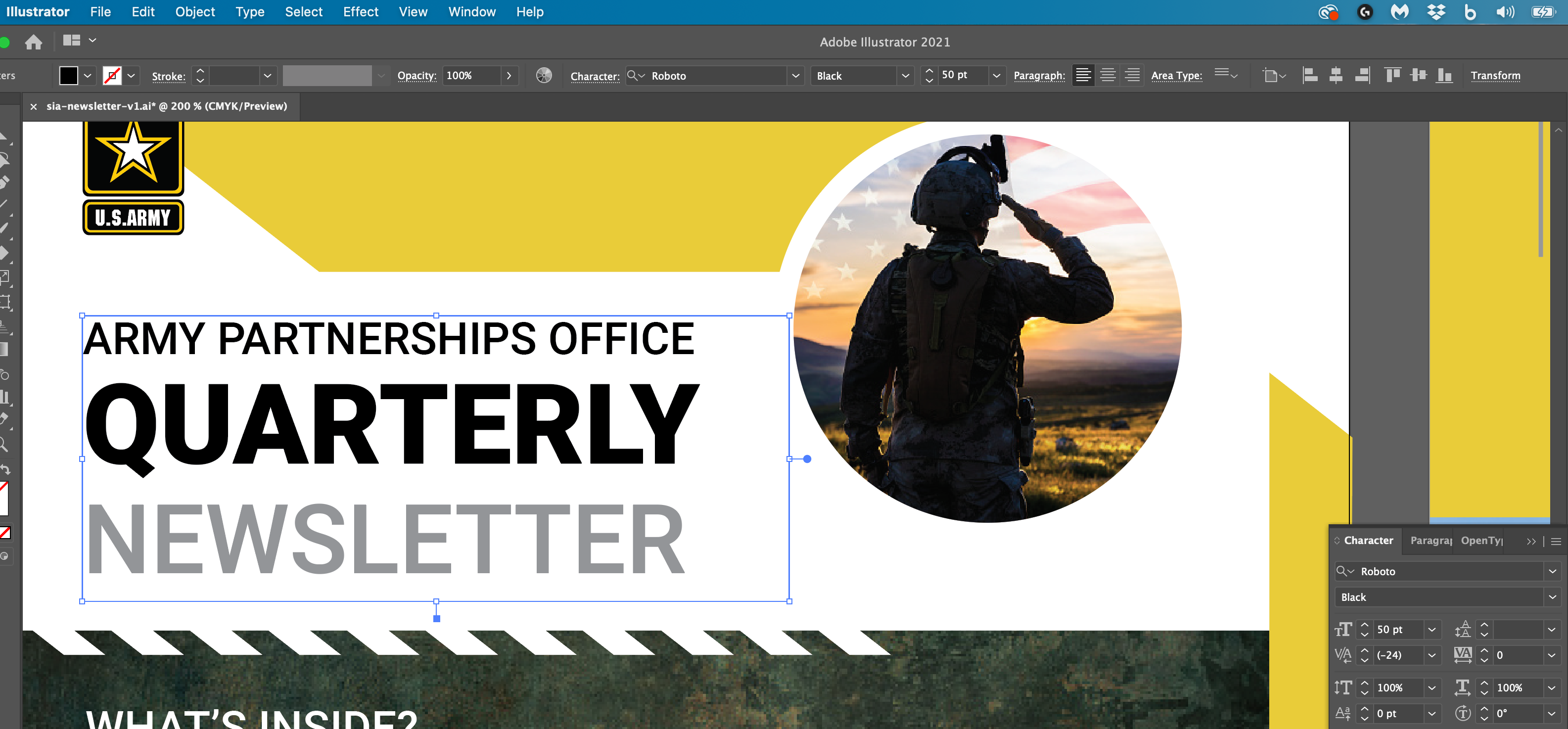This screenshot has width=1568, height=729.
Task: Click the Recolor Artwork icon in the control bar
Action: pyautogui.click(x=544, y=76)
